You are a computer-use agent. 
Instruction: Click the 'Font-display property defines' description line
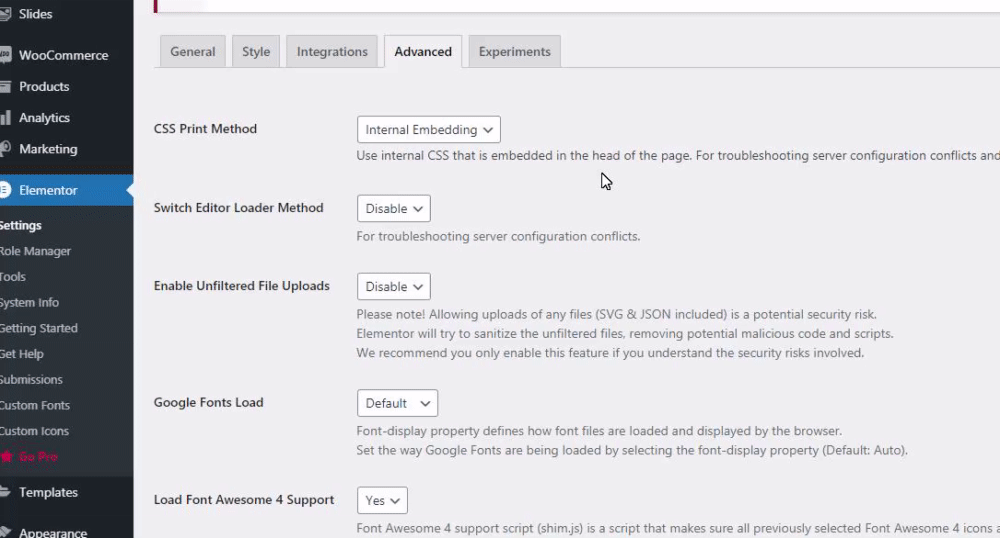pos(599,431)
